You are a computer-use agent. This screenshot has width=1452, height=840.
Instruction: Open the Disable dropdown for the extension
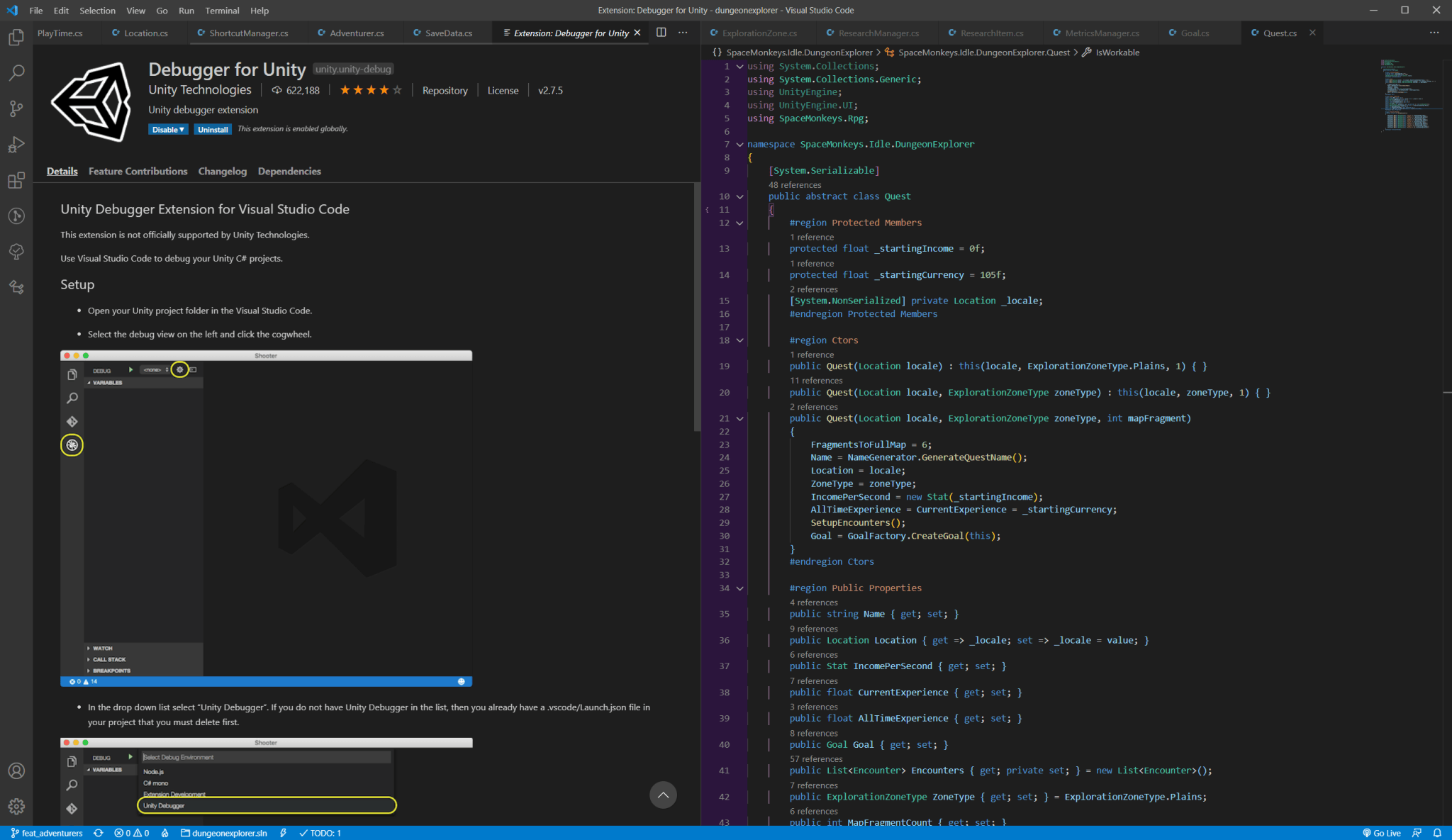pyautogui.click(x=168, y=129)
